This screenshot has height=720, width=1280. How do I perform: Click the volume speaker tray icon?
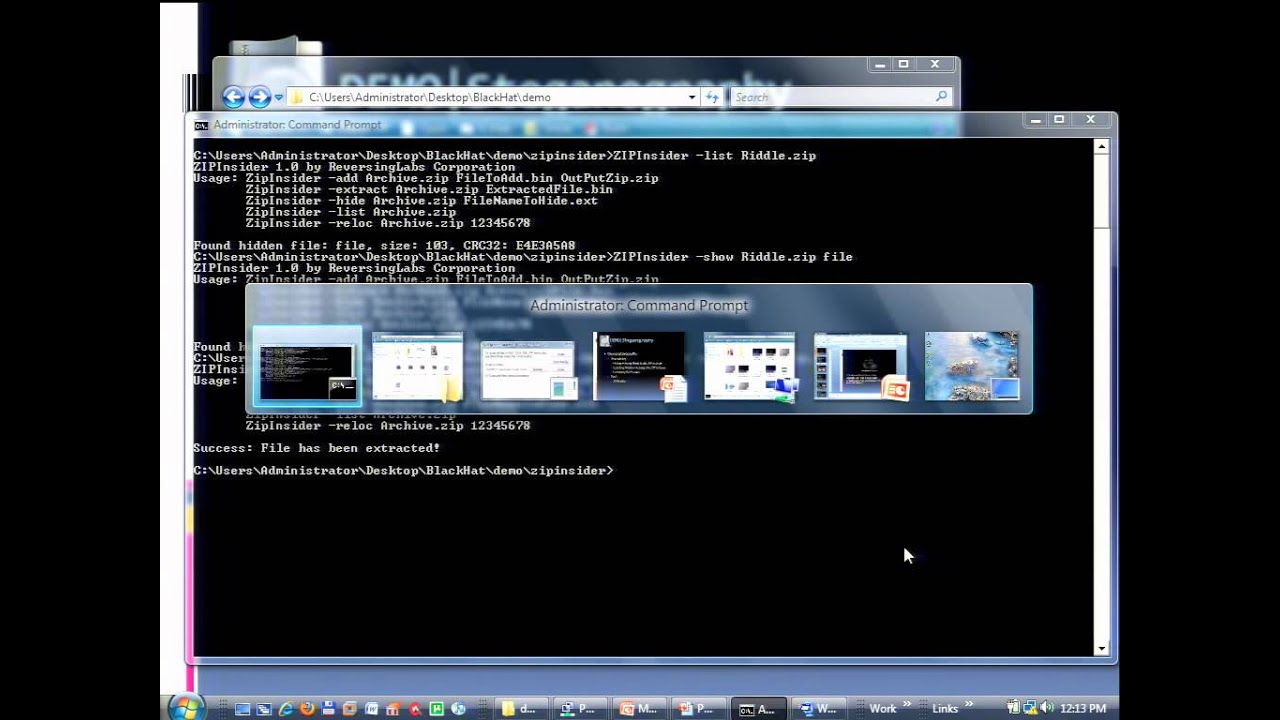click(x=1046, y=708)
